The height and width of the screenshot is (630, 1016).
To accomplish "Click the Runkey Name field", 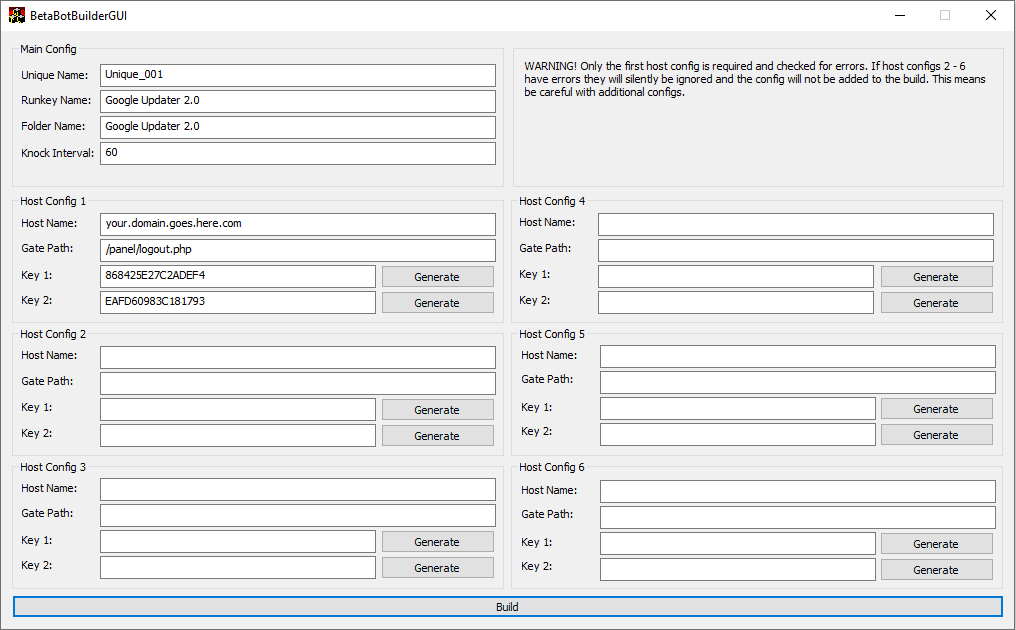I will pyautogui.click(x=297, y=100).
